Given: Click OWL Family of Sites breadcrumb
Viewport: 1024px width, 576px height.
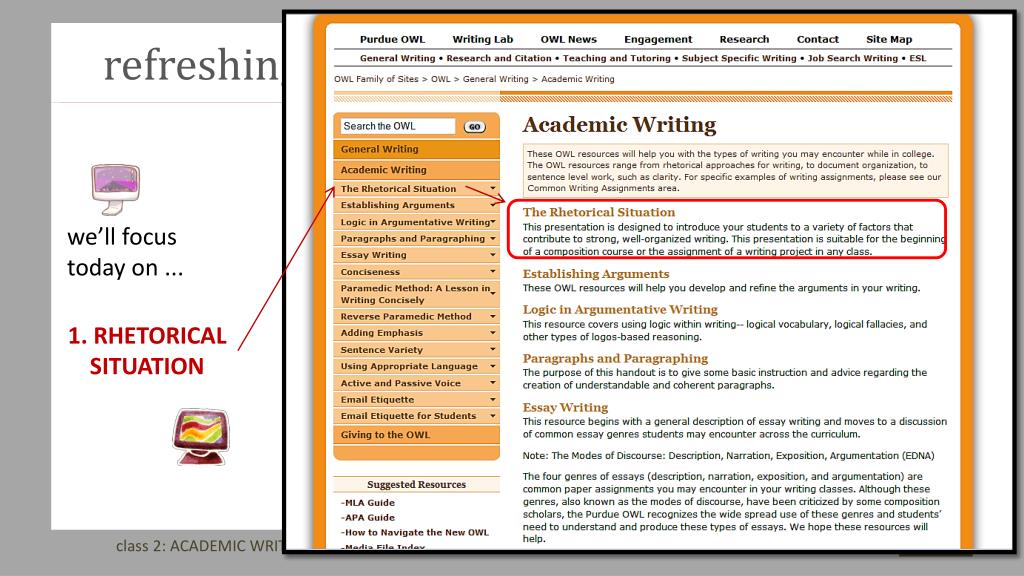Looking at the screenshot, I should point(376,79).
